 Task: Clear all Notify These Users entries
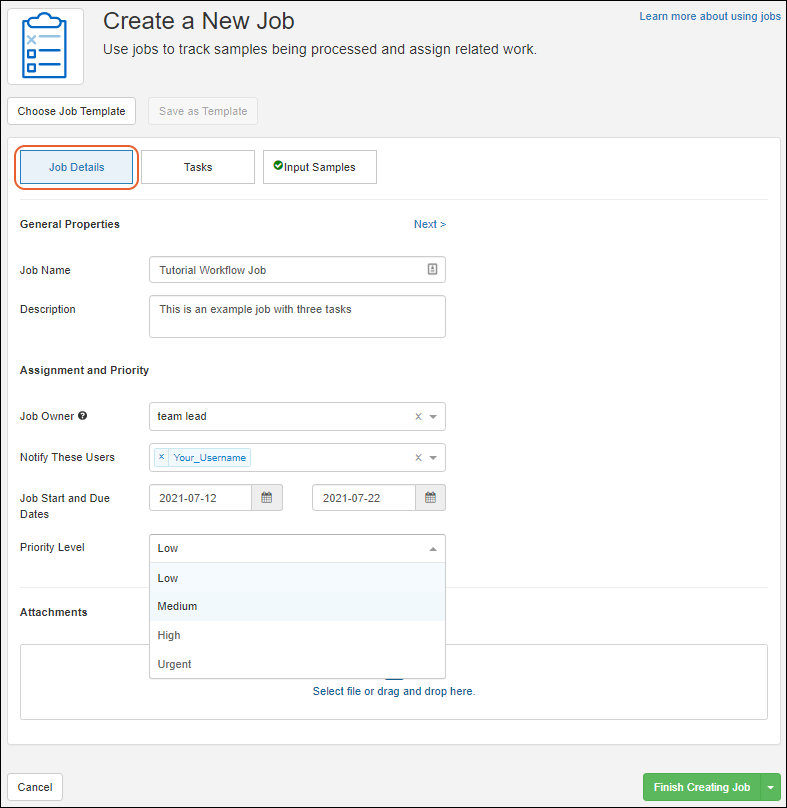[x=418, y=458]
